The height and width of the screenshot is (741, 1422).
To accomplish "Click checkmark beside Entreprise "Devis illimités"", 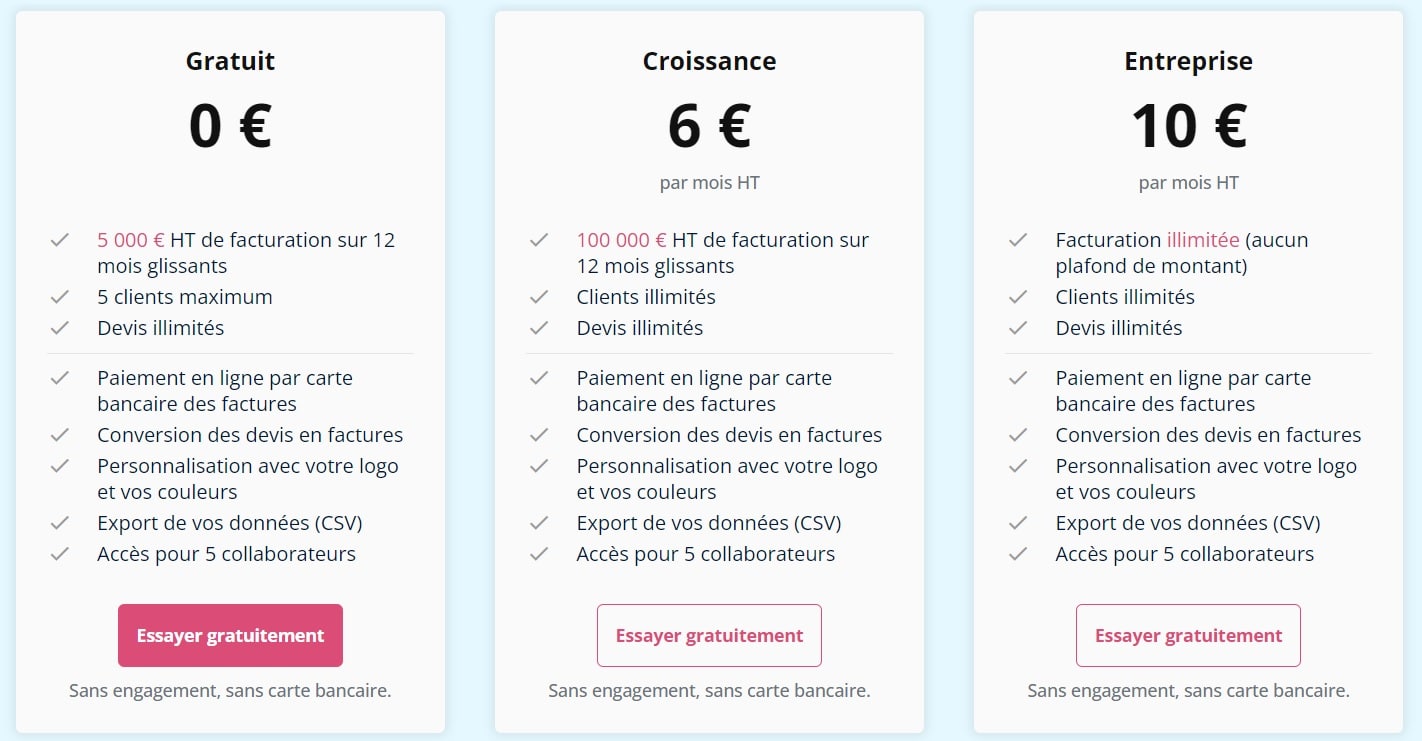I will coord(1018,328).
